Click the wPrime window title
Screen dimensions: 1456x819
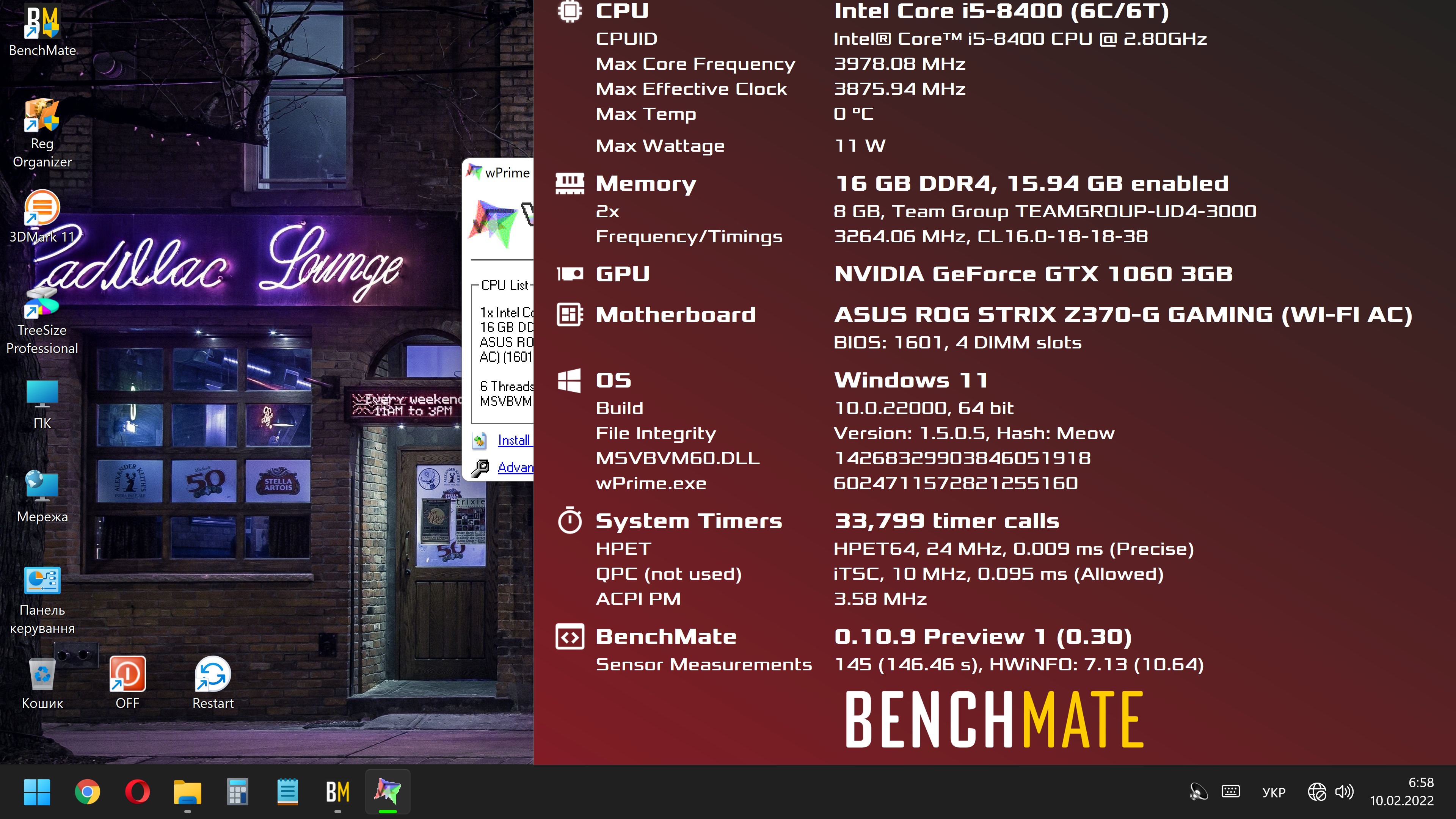[x=507, y=173]
